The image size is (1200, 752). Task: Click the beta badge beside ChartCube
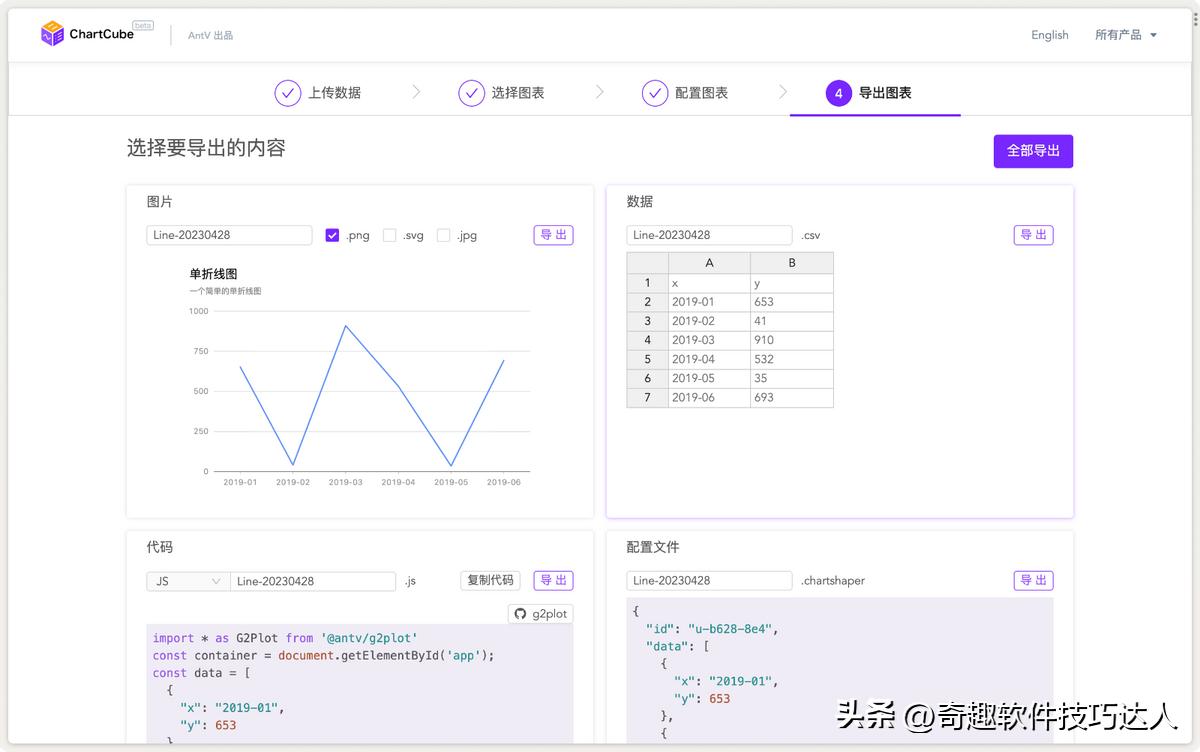click(143, 25)
